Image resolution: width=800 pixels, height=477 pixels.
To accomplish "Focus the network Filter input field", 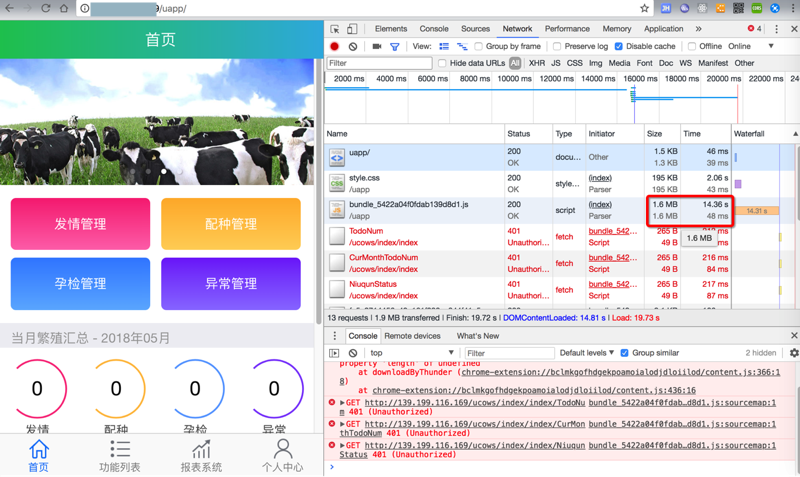I will point(379,63).
